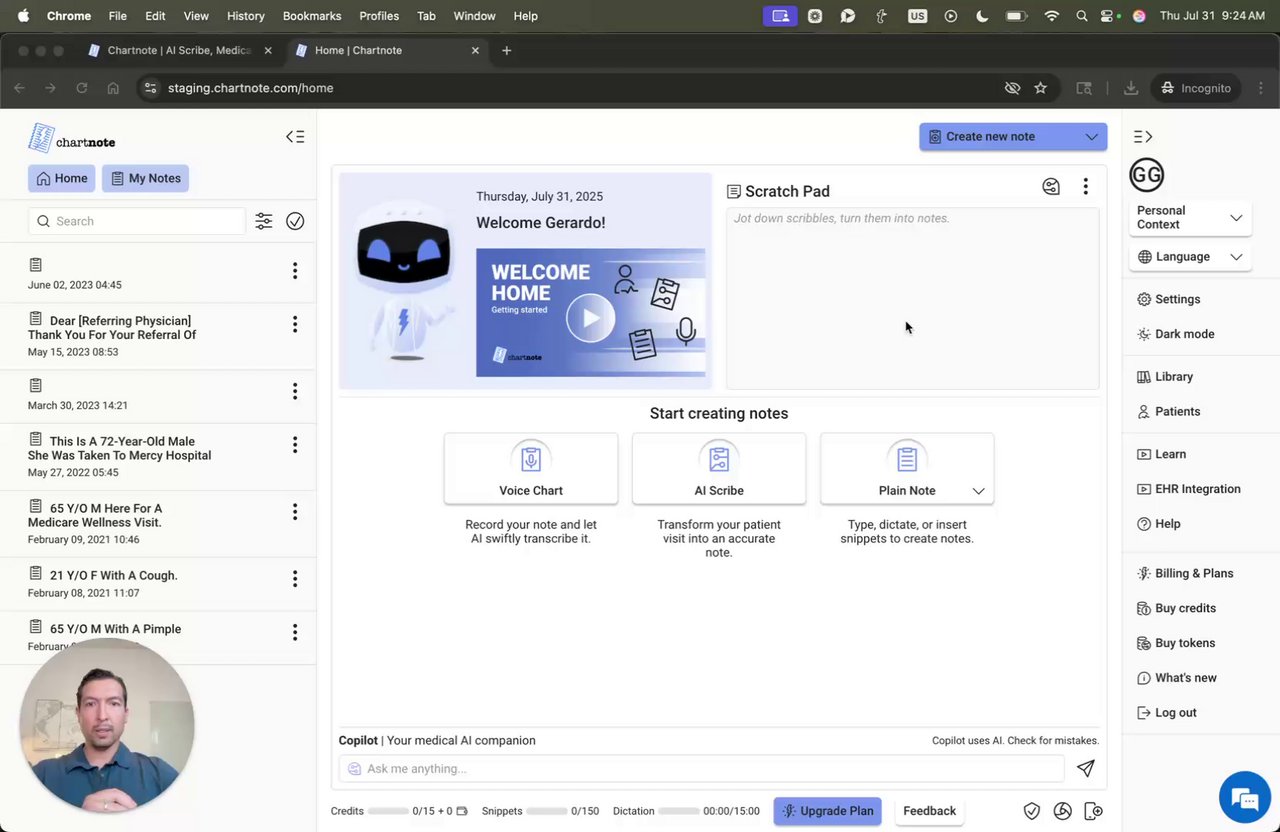Click the add mobile device icon

[1094, 811]
